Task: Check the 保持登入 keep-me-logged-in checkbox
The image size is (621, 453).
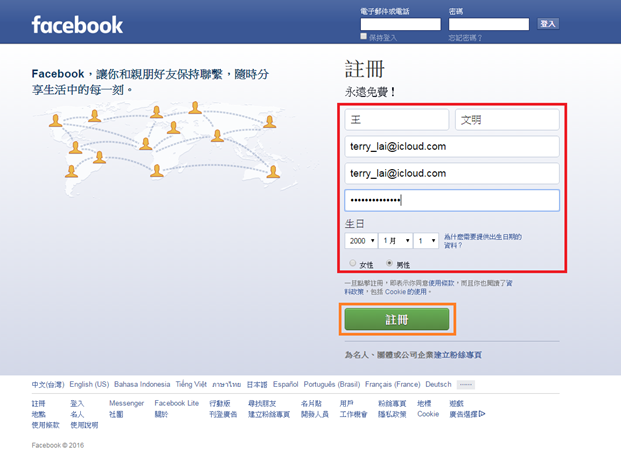Action: click(x=364, y=36)
